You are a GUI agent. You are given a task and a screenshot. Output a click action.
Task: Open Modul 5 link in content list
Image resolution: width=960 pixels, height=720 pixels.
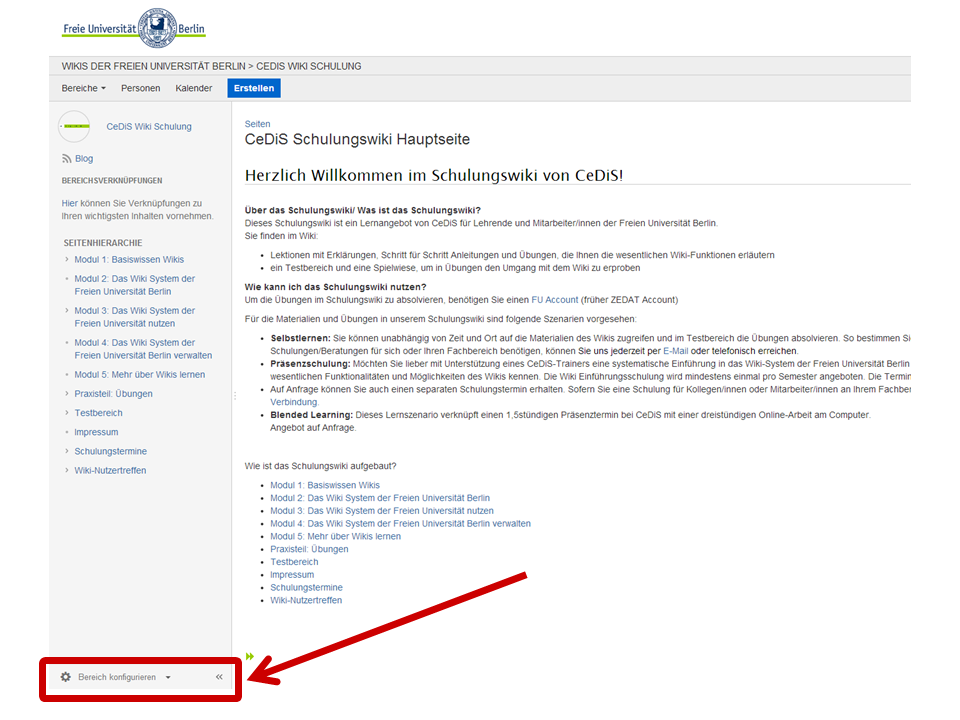pos(336,536)
